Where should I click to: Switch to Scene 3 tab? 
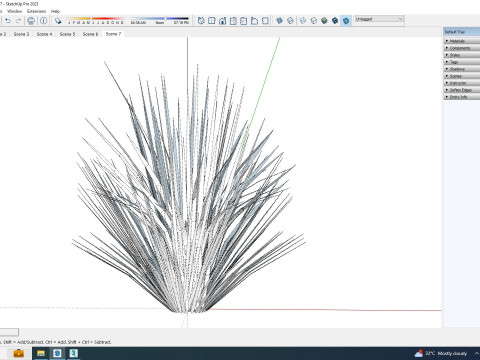click(x=21, y=34)
